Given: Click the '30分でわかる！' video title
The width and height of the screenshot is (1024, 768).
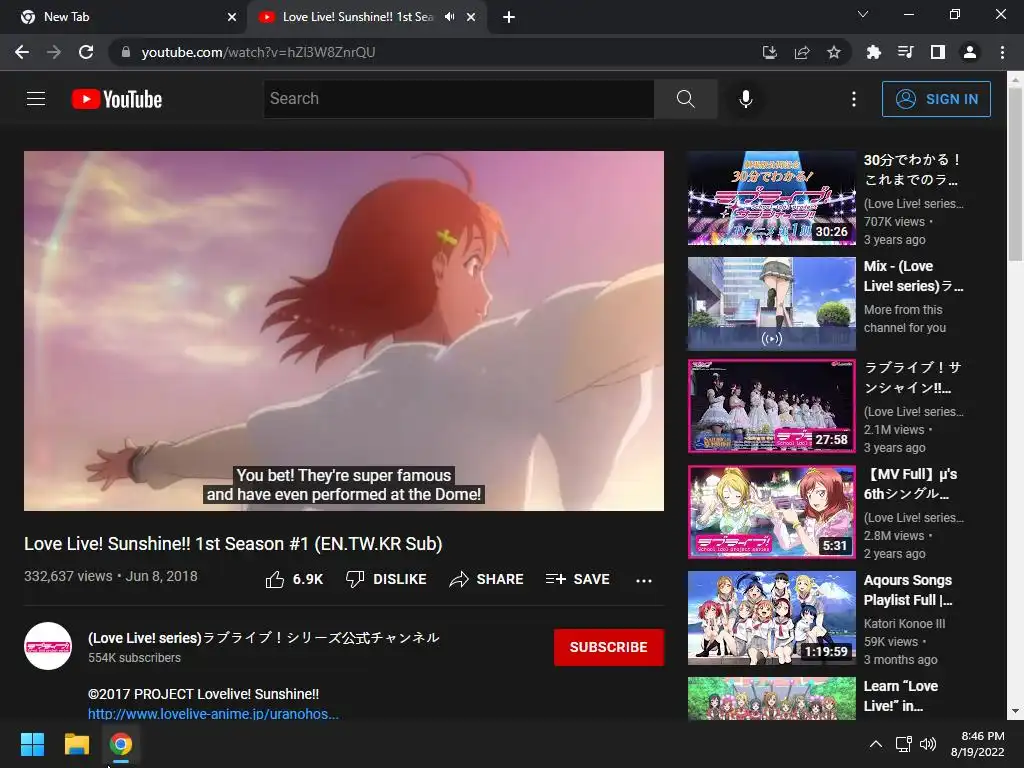Looking at the screenshot, I should [x=912, y=169].
